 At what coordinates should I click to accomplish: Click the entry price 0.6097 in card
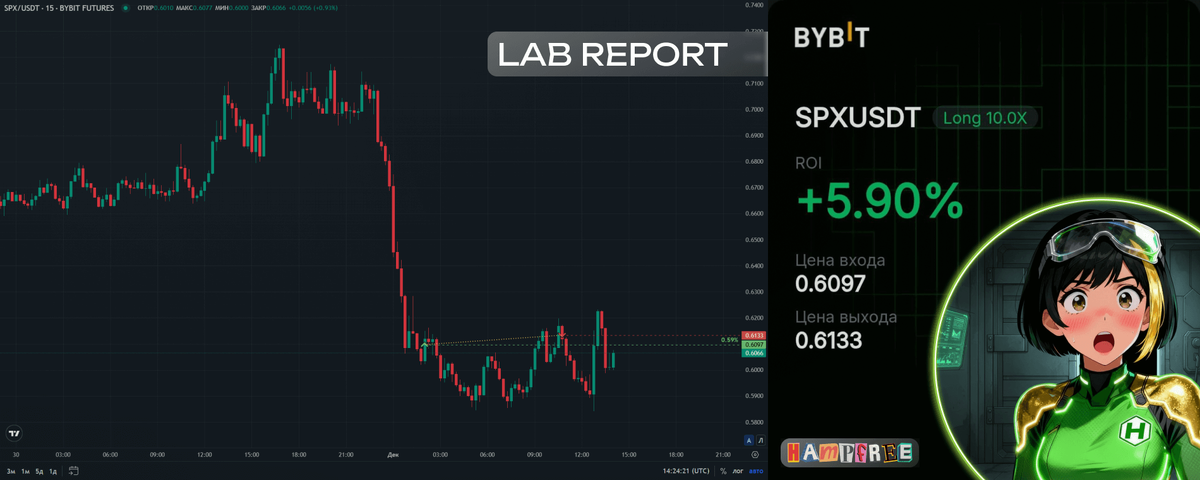[830, 284]
